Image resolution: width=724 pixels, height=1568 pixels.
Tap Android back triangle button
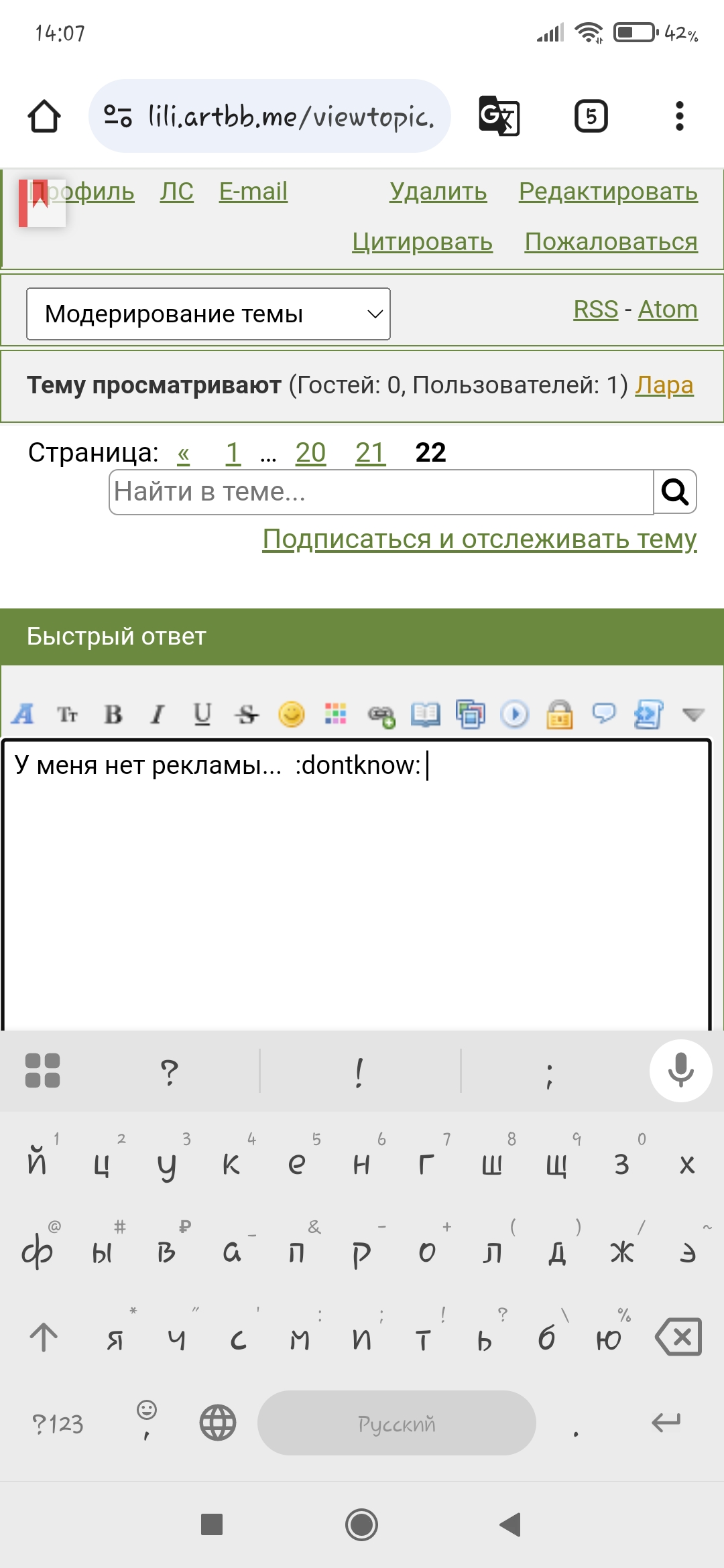(511, 1524)
